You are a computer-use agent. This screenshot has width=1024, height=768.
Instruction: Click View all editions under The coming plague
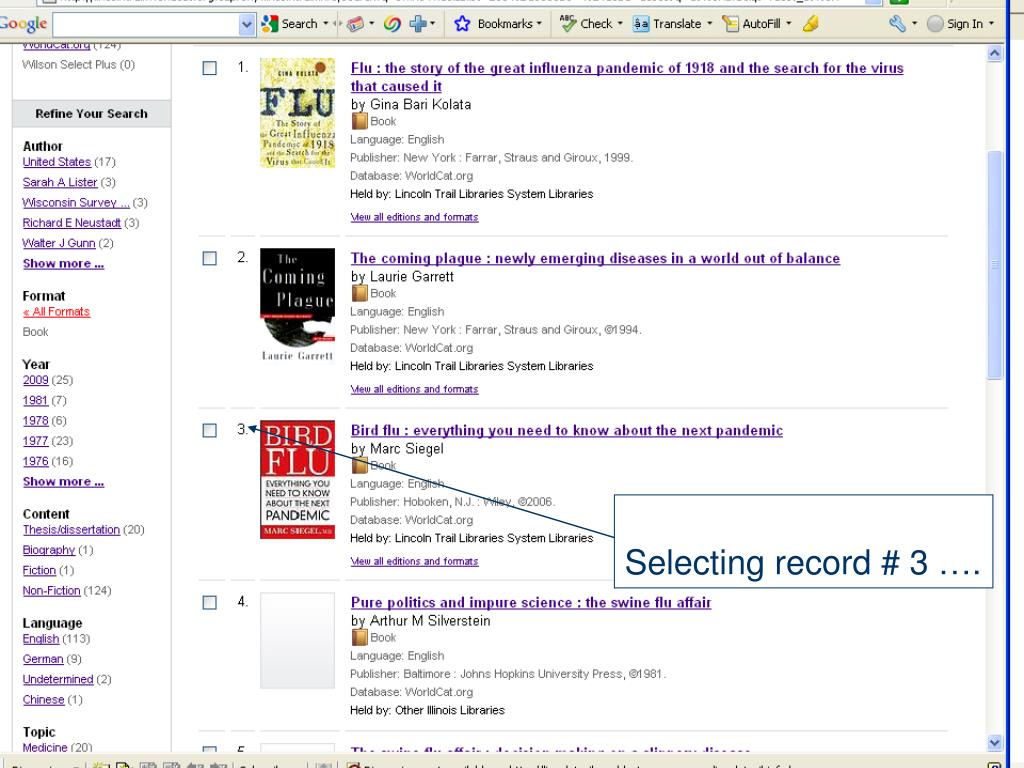pos(414,389)
